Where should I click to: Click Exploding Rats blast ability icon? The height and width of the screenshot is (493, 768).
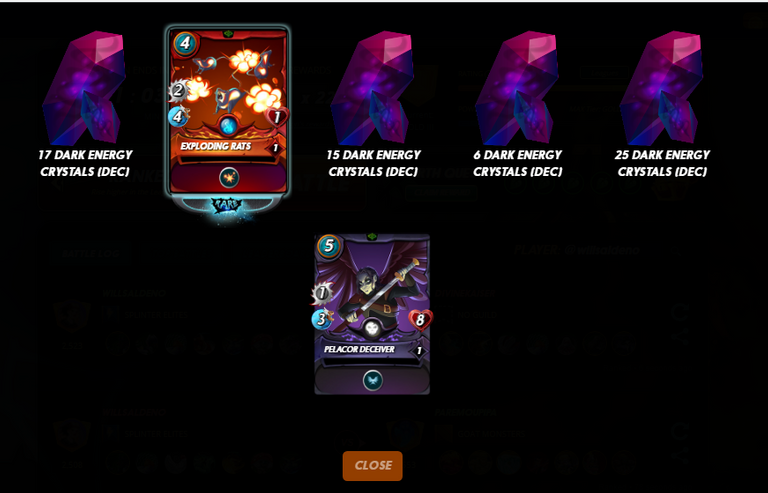(x=229, y=178)
